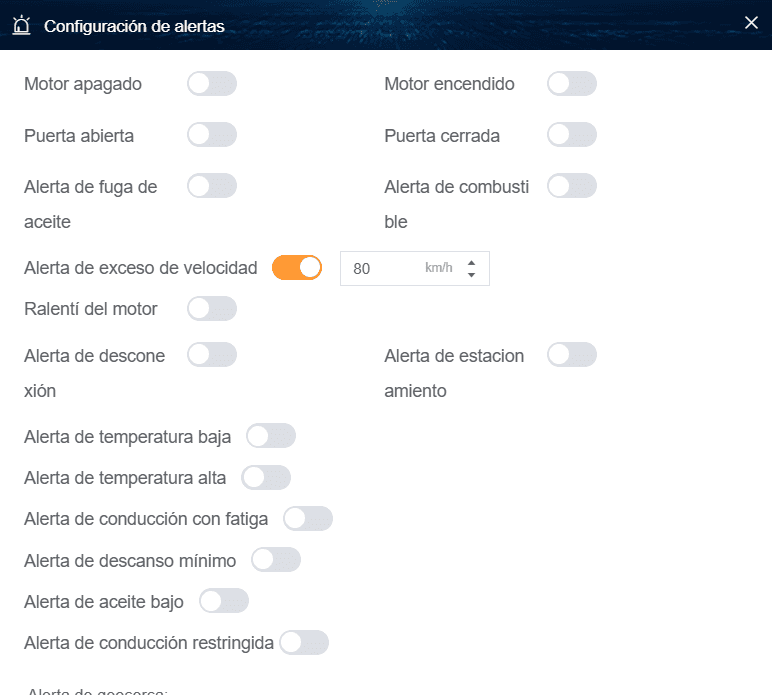Turn on Alerta de estacionamiento
This screenshot has height=695, width=772.
[x=572, y=355]
